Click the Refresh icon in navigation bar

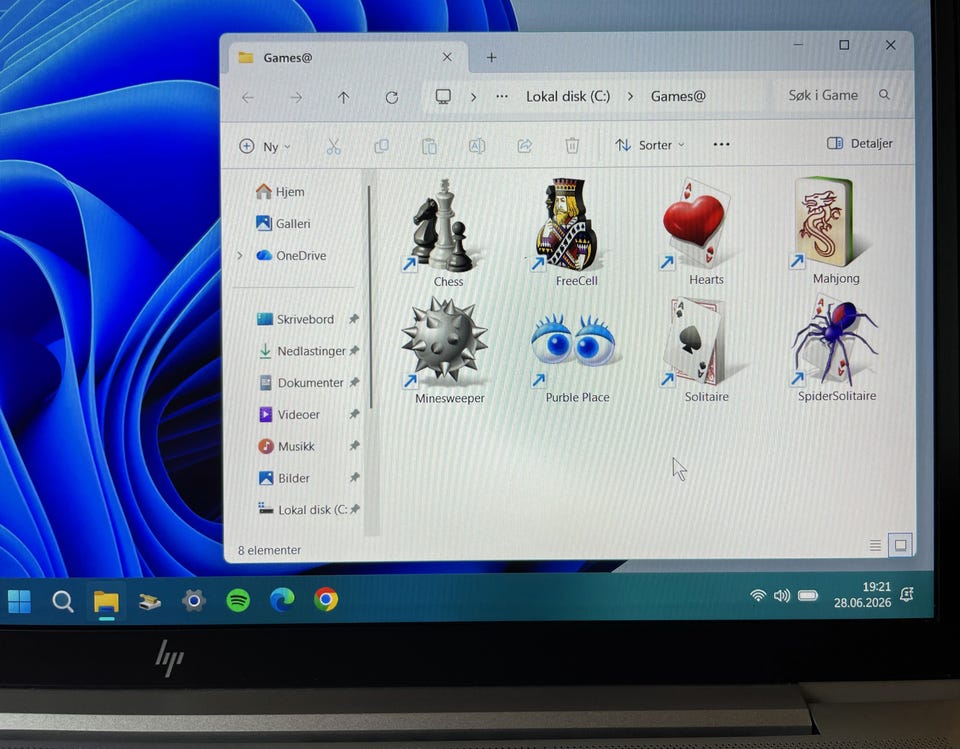(x=392, y=97)
